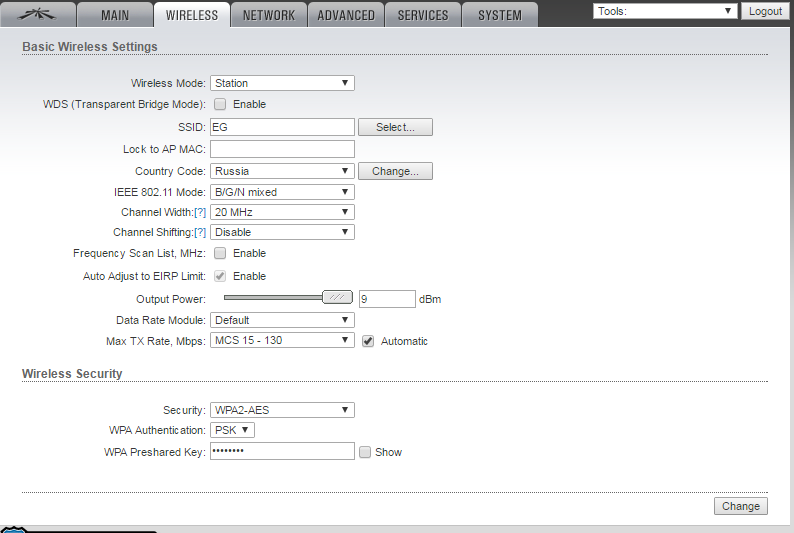Image resolution: width=794 pixels, height=533 pixels.
Task: Open the Channel Width dropdown
Action: (x=282, y=212)
